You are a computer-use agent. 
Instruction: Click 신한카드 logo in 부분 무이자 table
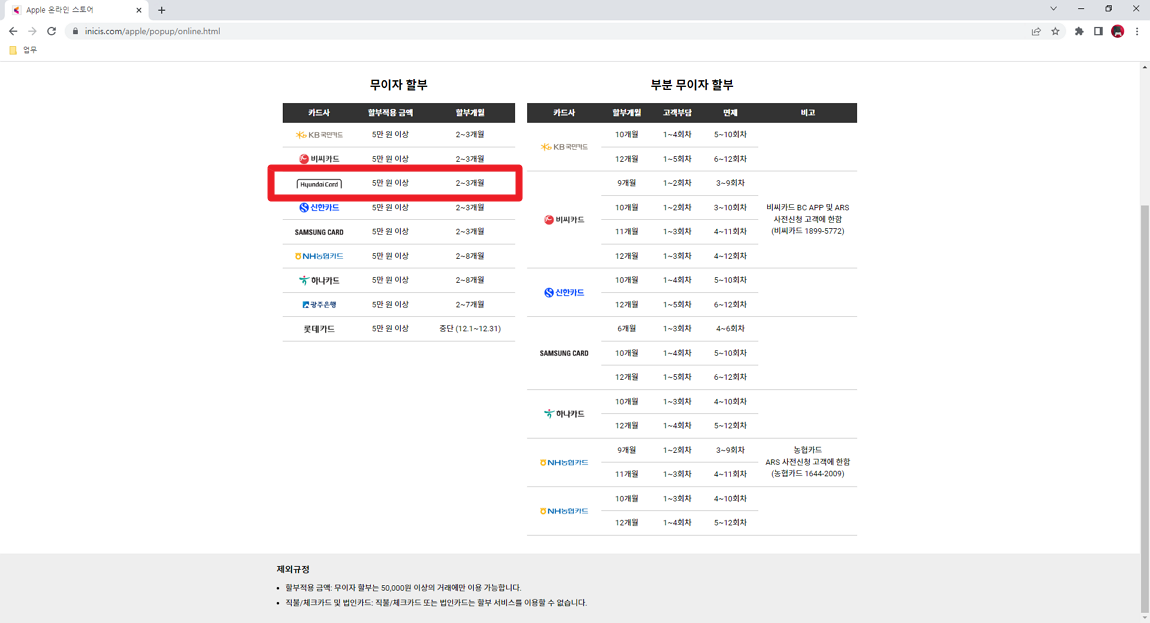click(x=564, y=293)
